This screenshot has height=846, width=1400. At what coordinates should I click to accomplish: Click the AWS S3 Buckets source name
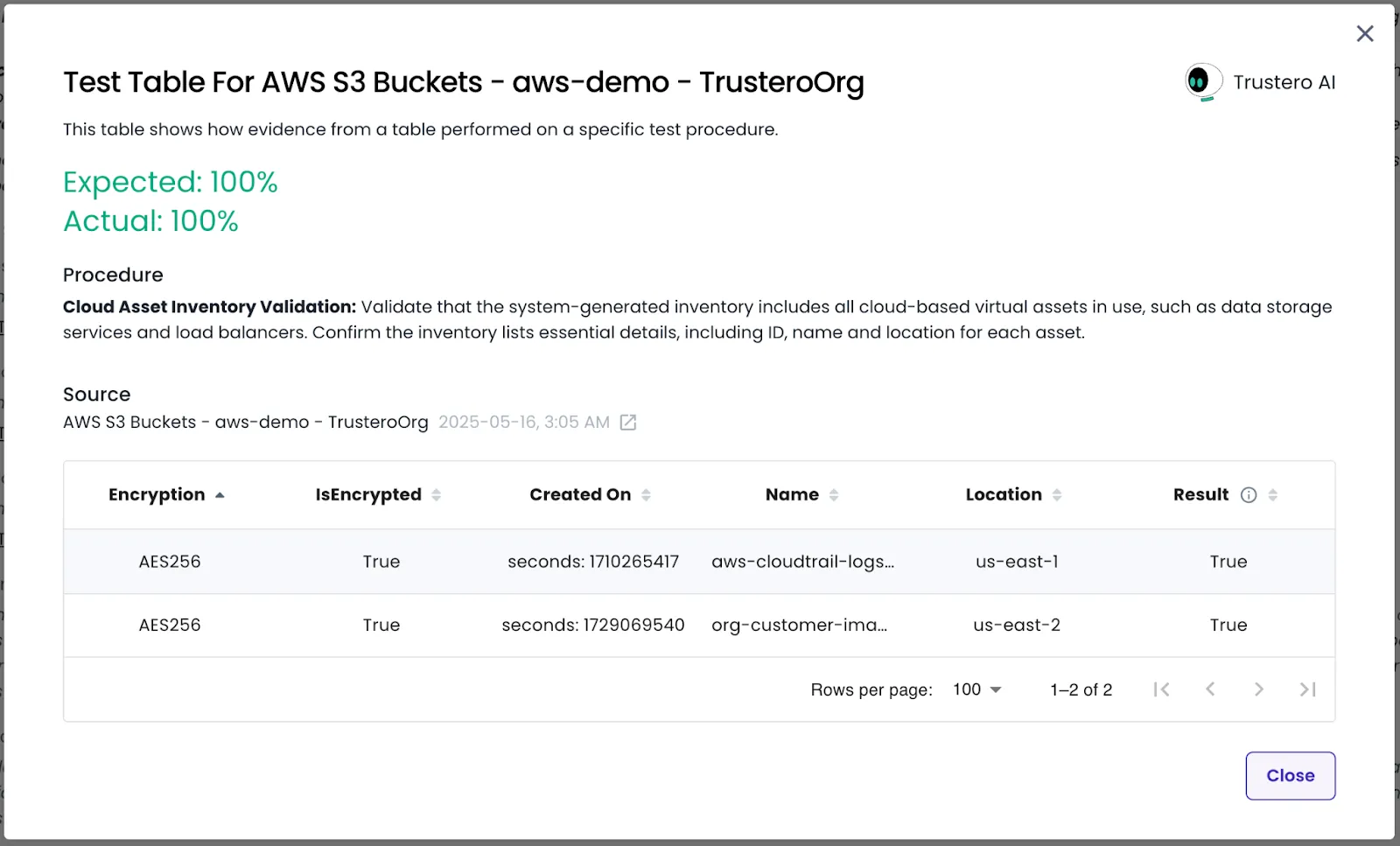pyautogui.click(x=246, y=423)
